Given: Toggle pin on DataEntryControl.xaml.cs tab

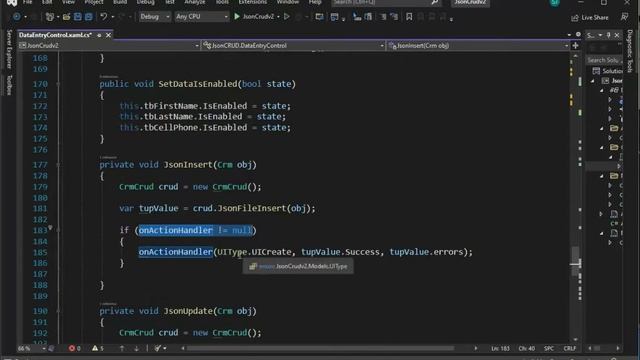Looking at the screenshot, I should [x=99, y=36].
